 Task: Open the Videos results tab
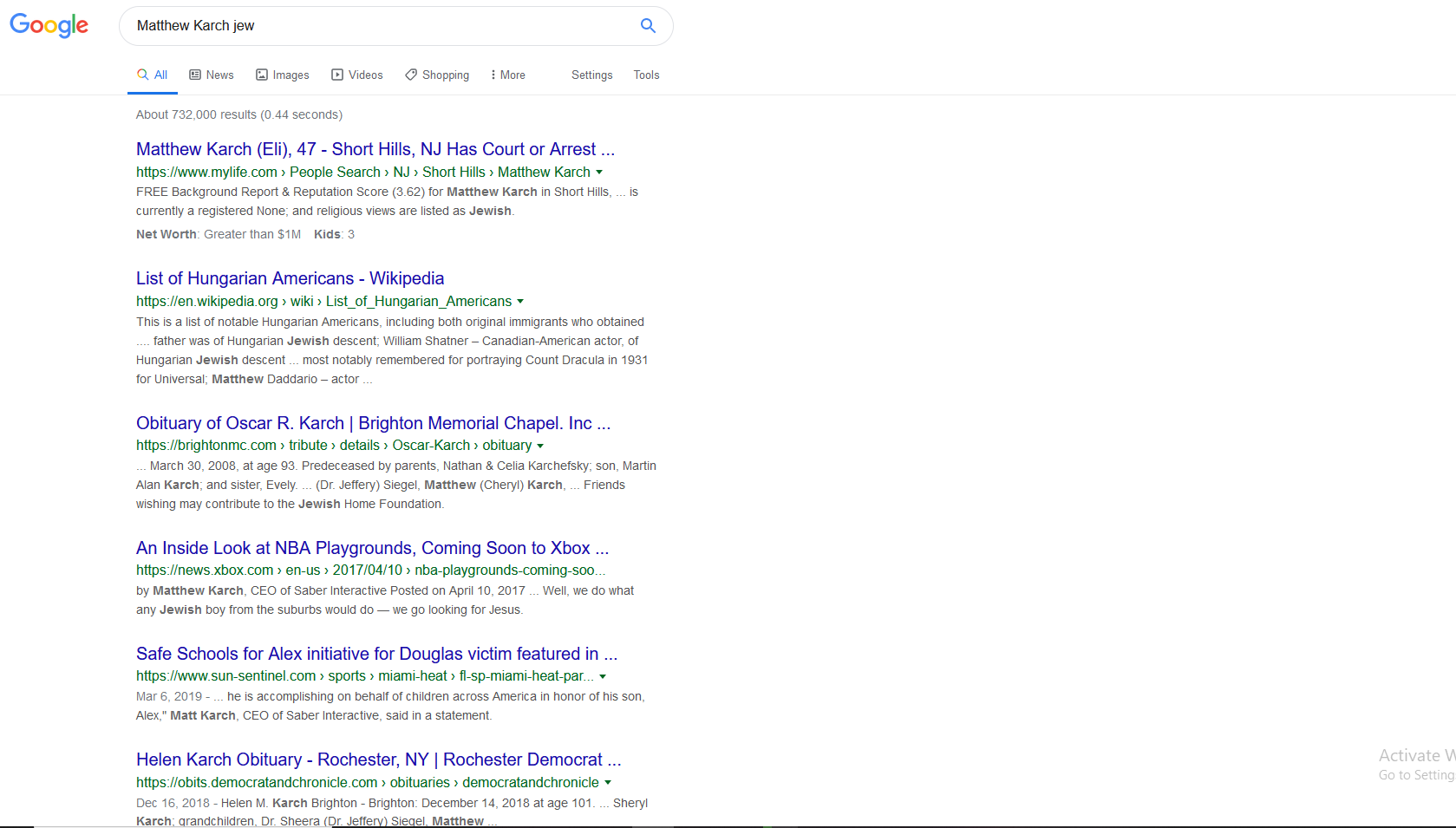[x=357, y=75]
